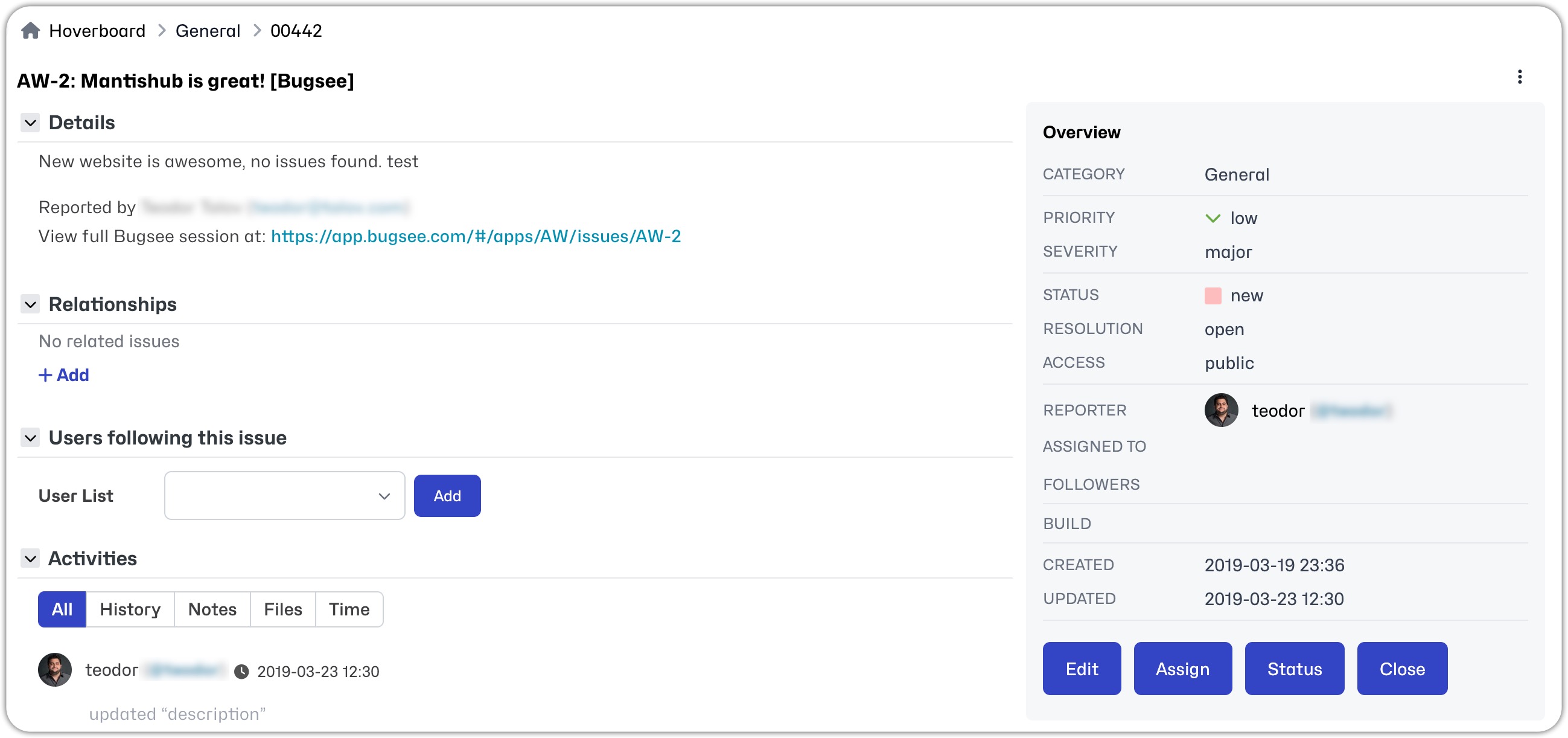Click the Status button
This screenshot has width=1568, height=738.
point(1295,669)
